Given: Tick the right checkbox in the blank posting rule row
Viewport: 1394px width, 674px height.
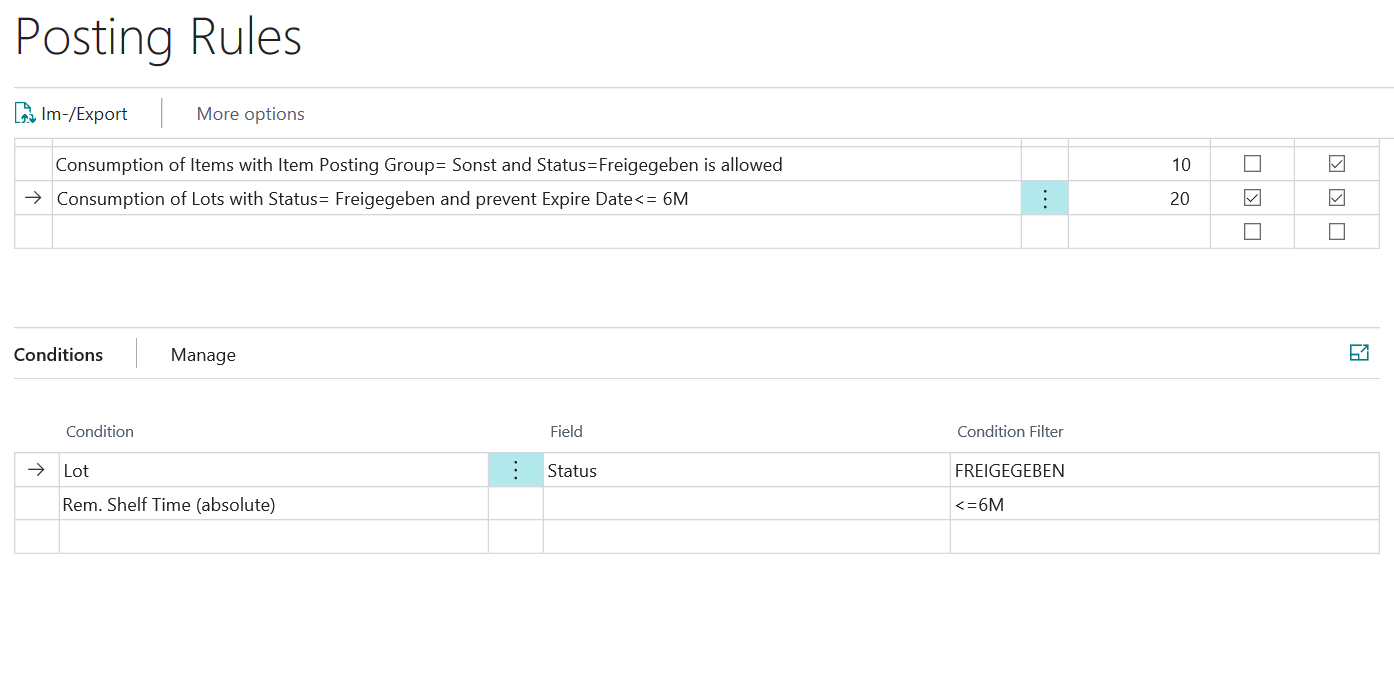Looking at the screenshot, I should [x=1337, y=232].
